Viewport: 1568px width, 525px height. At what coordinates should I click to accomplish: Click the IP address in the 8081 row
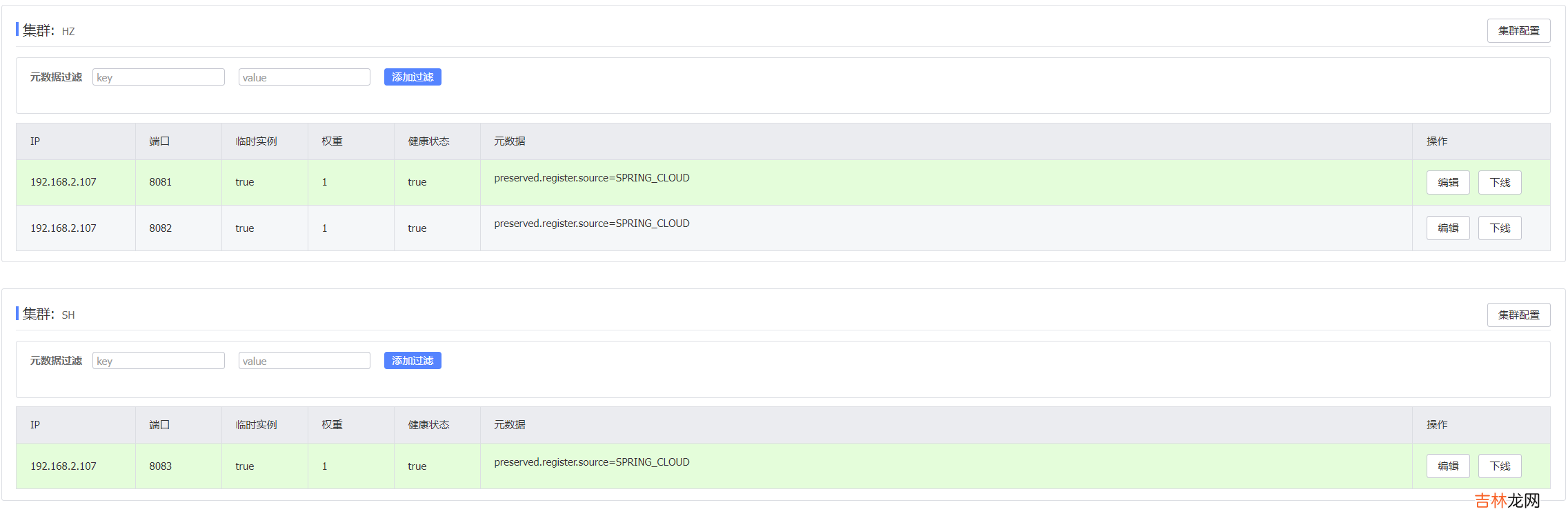click(x=63, y=182)
